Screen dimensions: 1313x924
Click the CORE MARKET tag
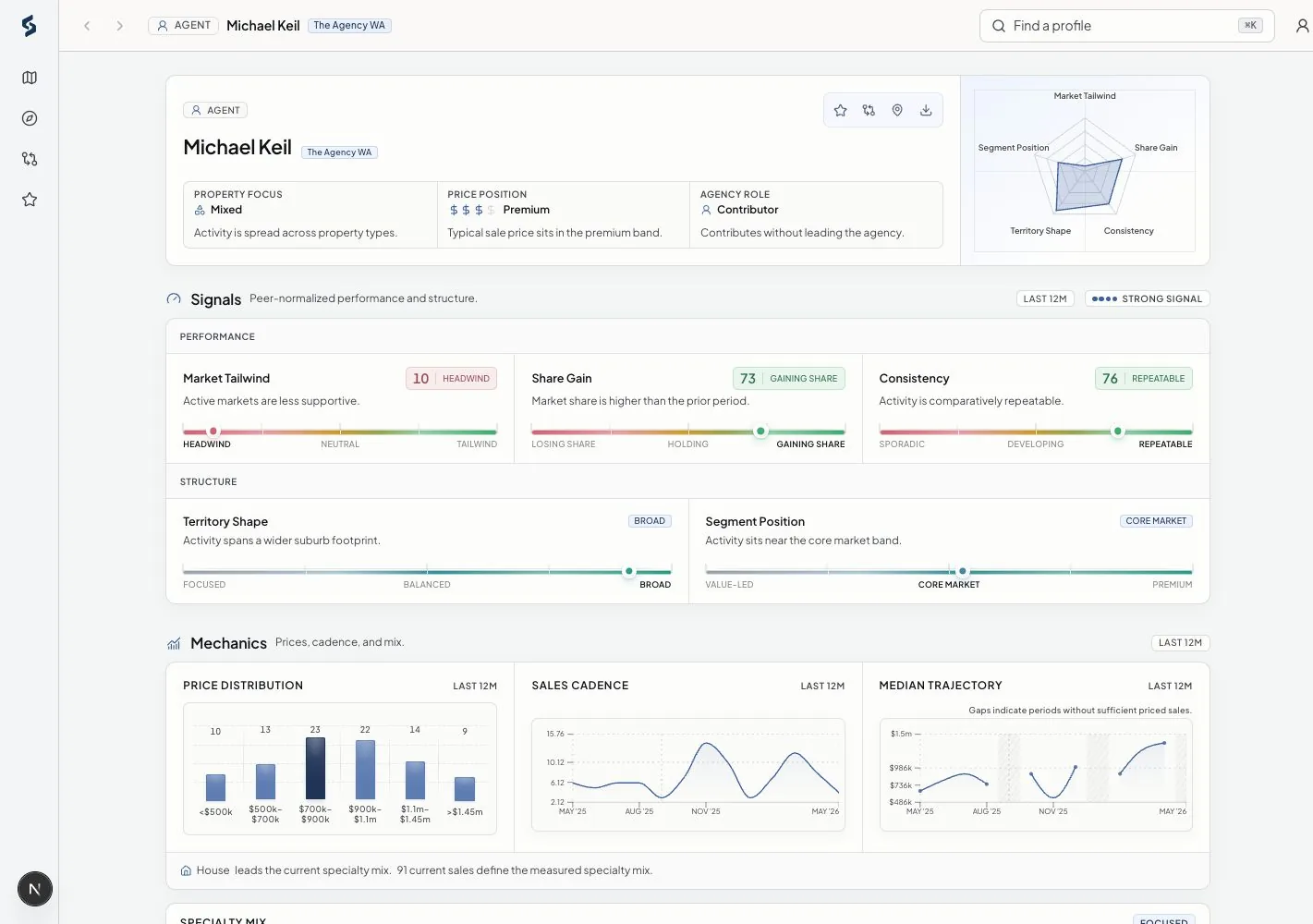pos(1156,521)
